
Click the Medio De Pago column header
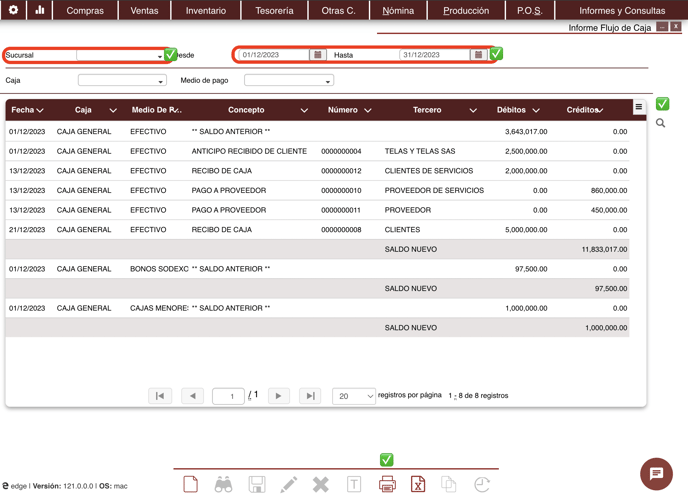pos(157,110)
